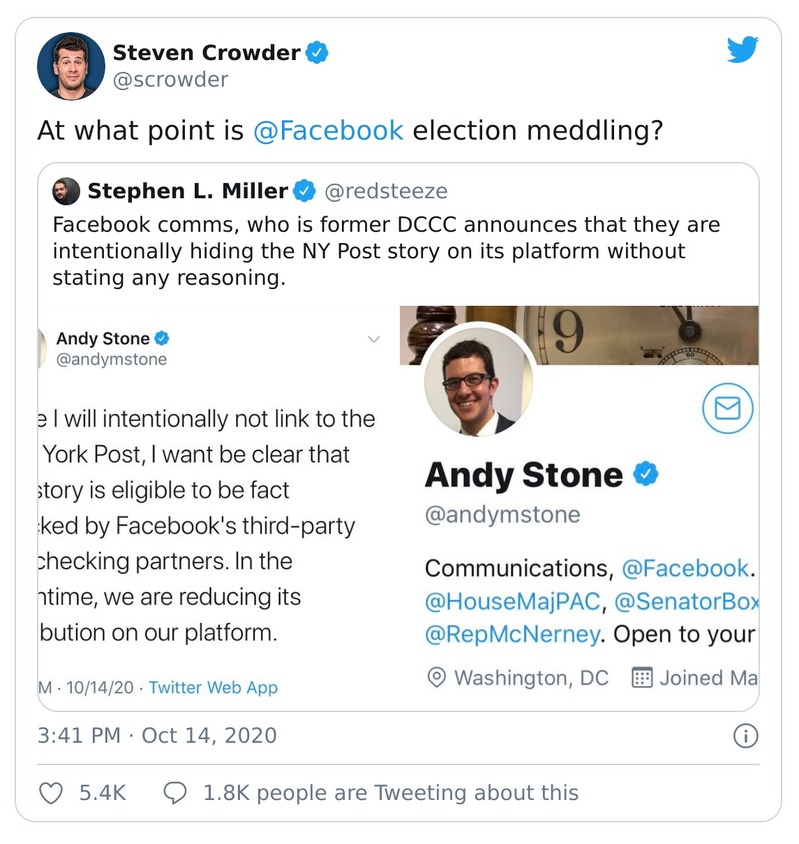Click the tweet info icon
Viewport: 799px width, 844px height.
point(745,737)
